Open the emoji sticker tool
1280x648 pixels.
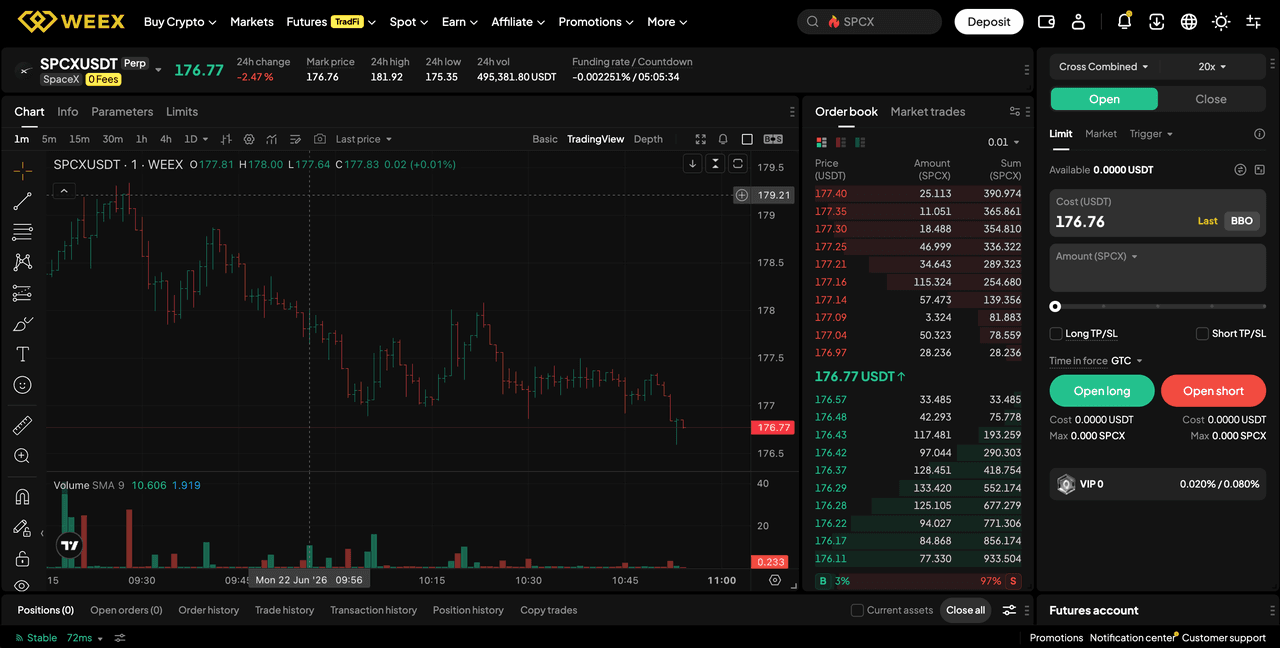[x=22, y=385]
